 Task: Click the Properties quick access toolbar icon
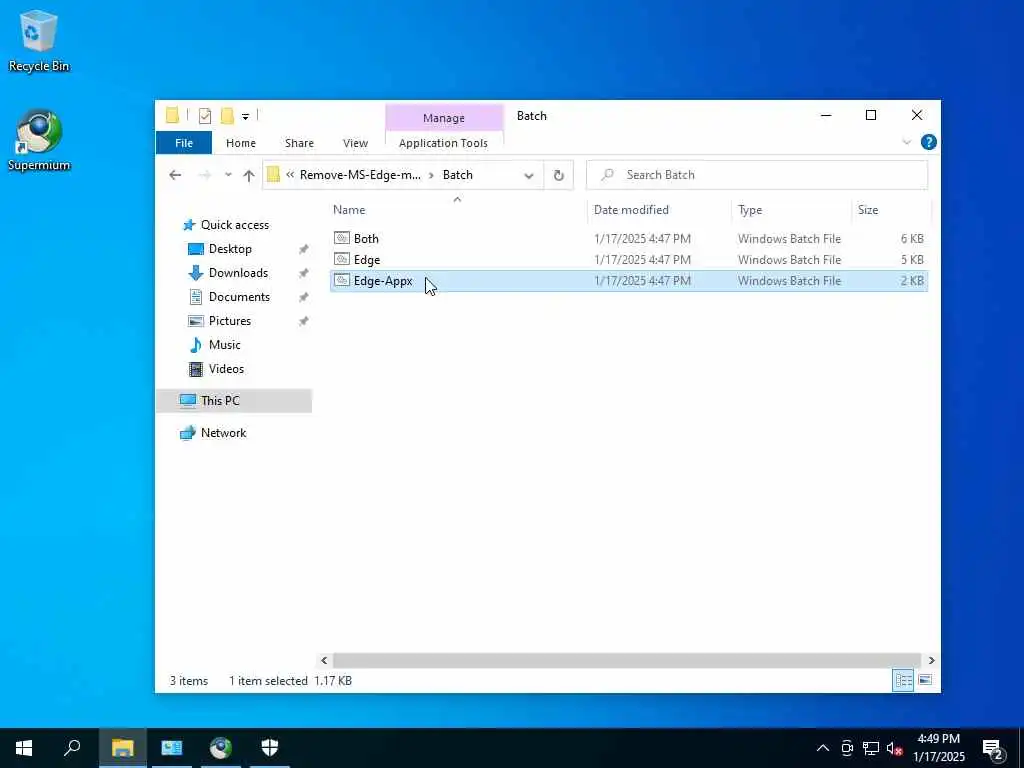[205, 116]
